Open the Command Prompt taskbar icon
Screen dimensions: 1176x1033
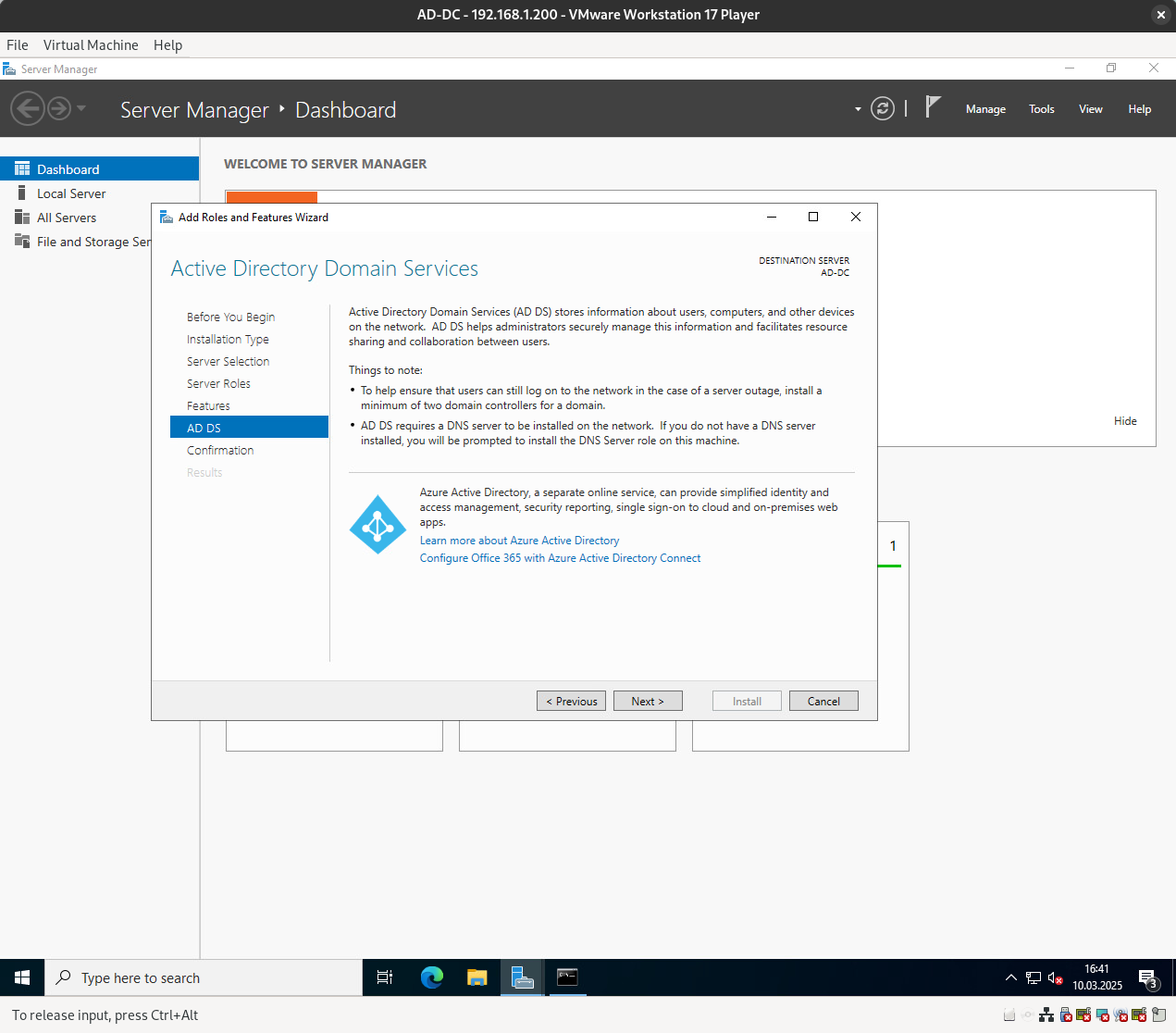point(567,977)
